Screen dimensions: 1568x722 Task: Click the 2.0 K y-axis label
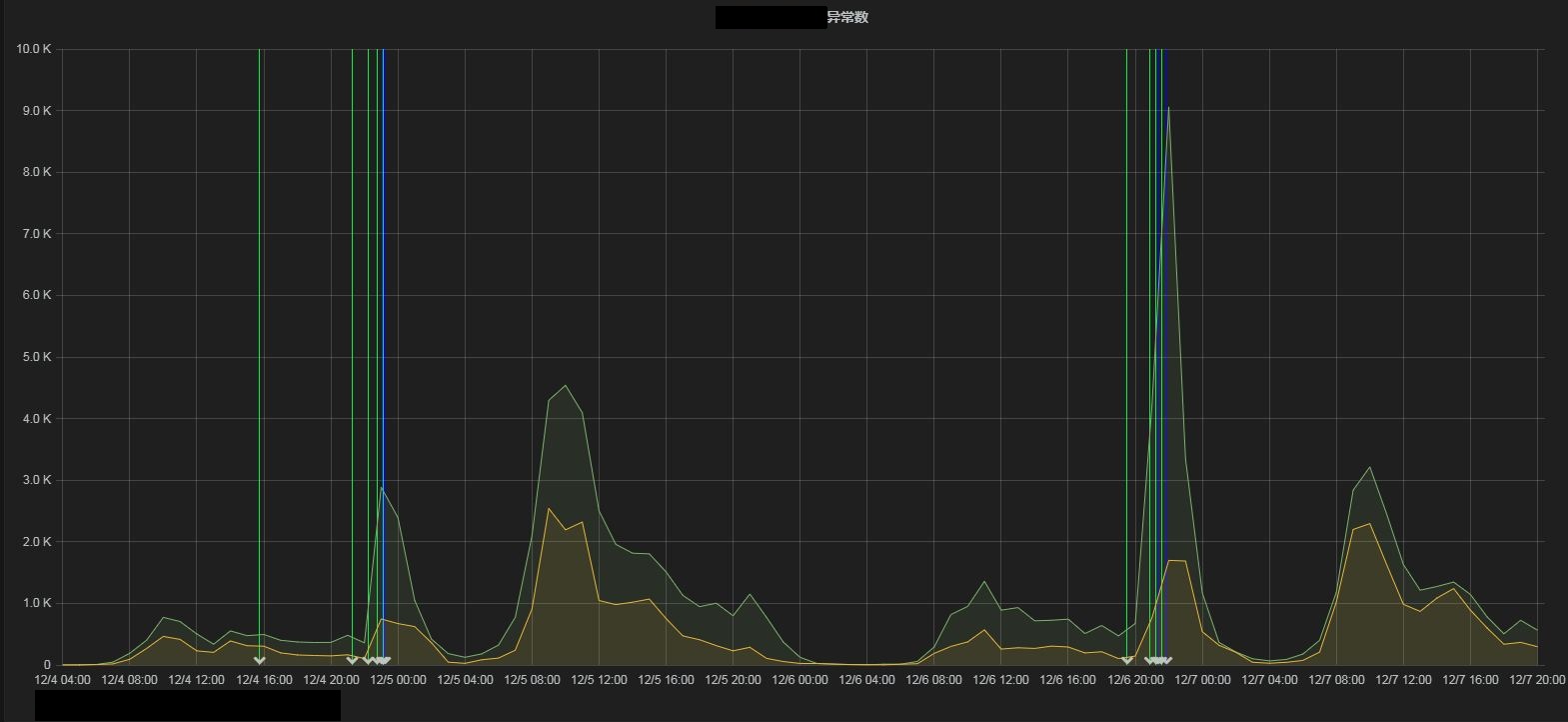(x=36, y=542)
